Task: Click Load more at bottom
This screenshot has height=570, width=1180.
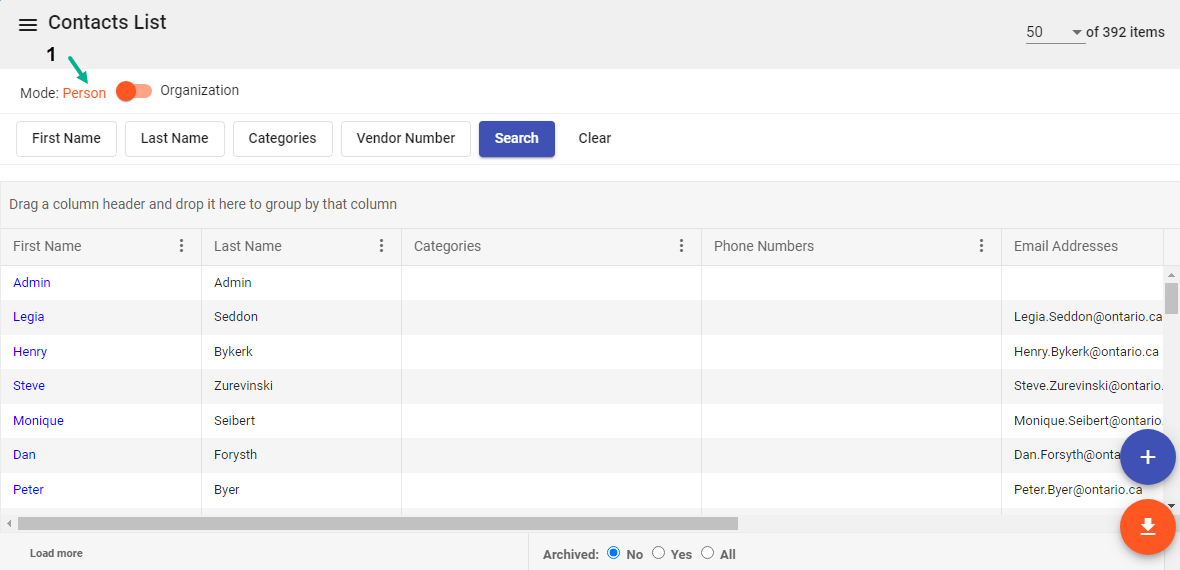Action: pyautogui.click(x=56, y=553)
